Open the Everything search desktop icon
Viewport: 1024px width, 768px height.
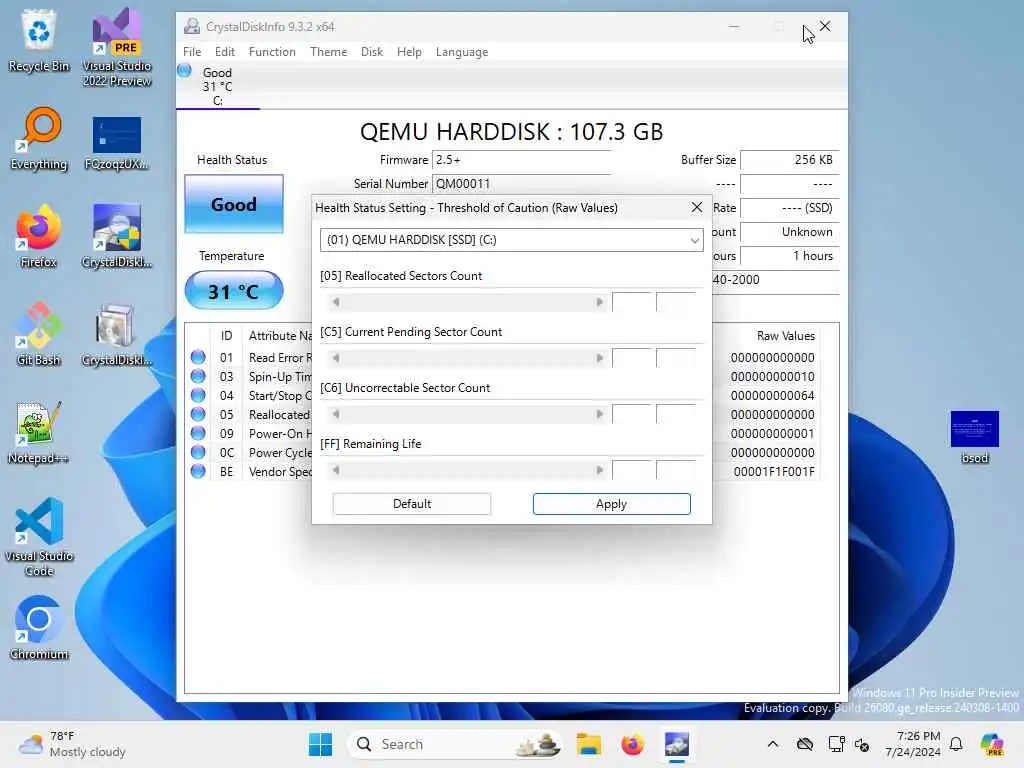point(39,138)
